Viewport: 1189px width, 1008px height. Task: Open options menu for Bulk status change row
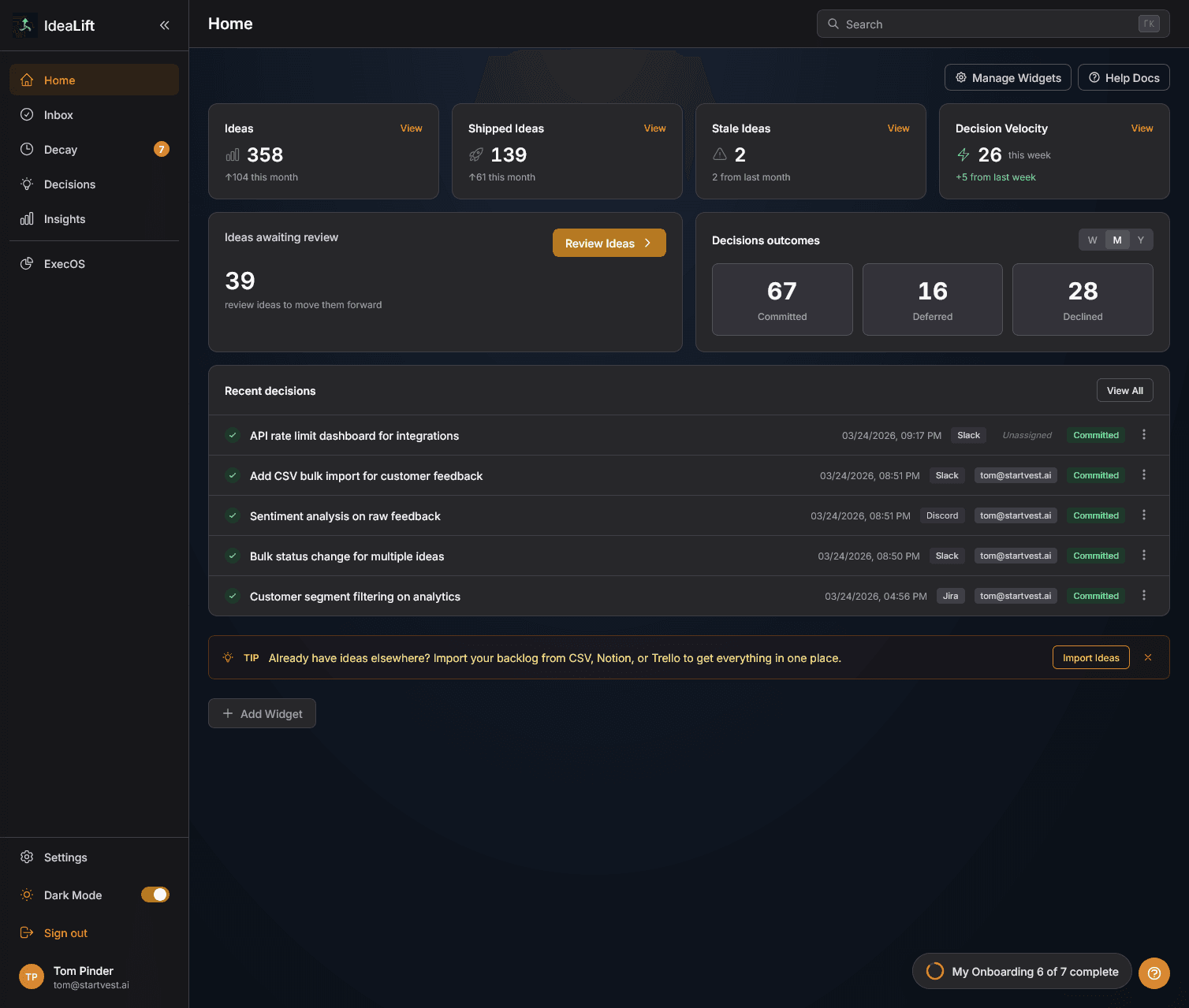pyautogui.click(x=1144, y=555)
